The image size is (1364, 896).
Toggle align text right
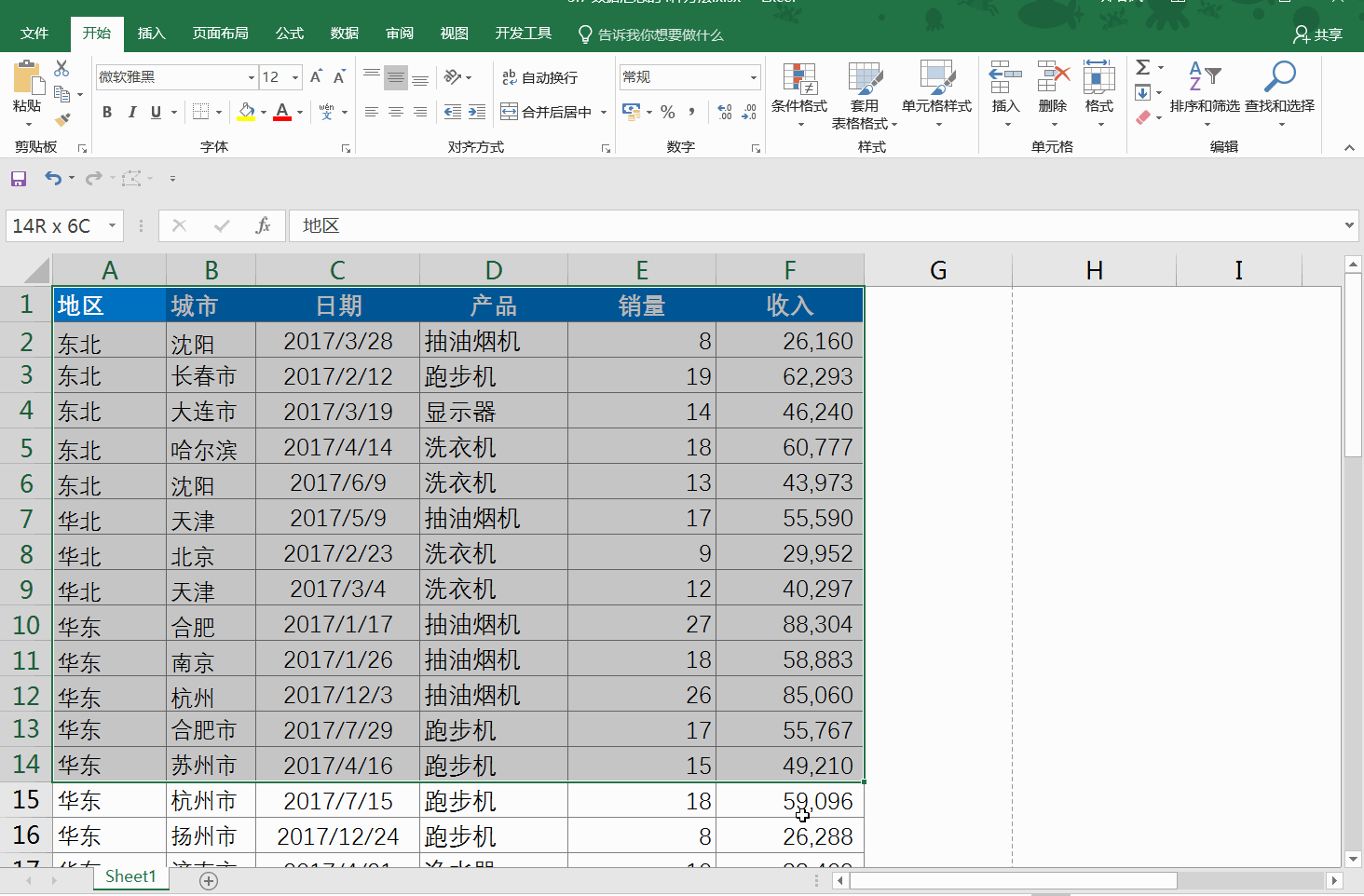(420, 112)
